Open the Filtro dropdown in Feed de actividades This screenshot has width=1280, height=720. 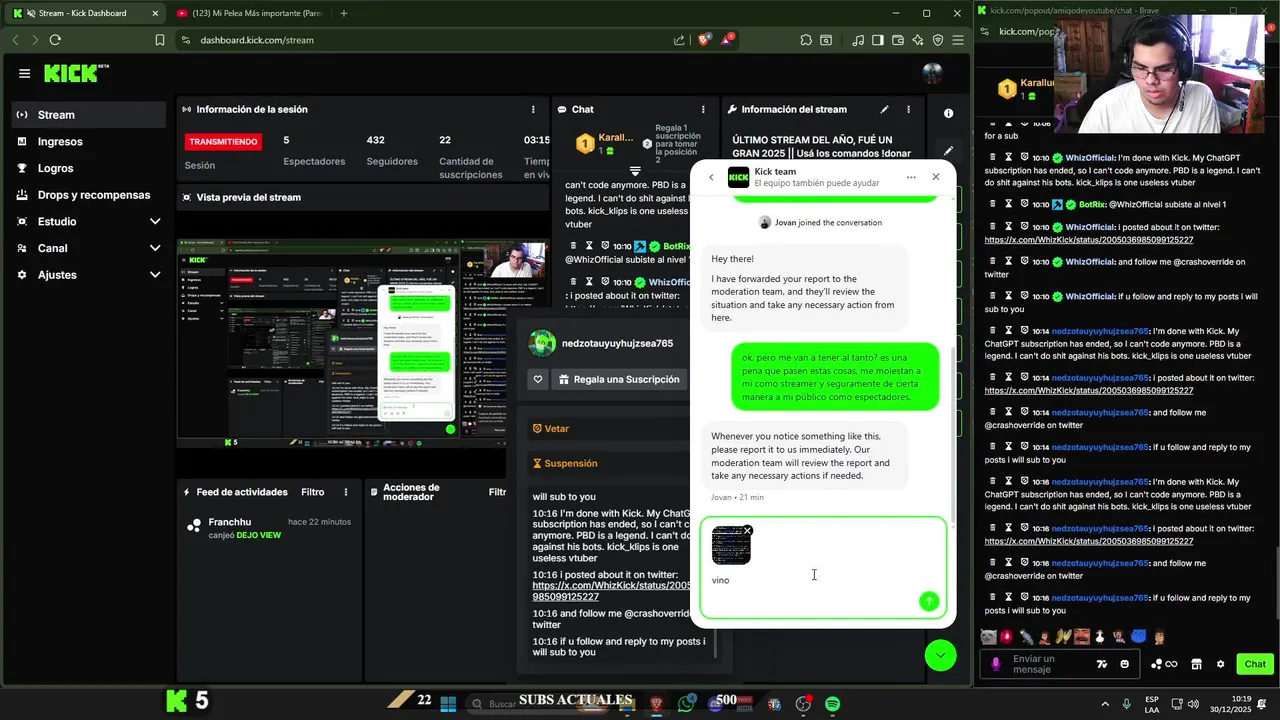coord(313,492)
